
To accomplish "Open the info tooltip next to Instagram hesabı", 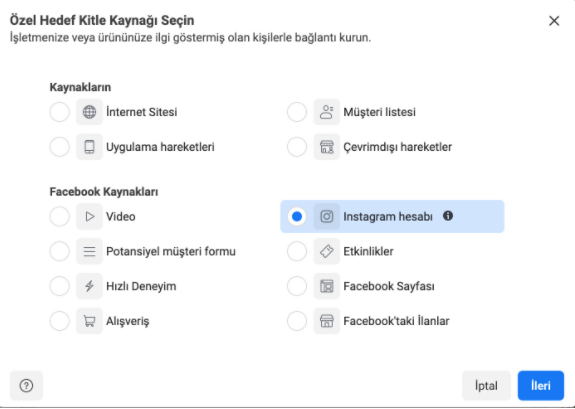I will [x=448, y=216].
